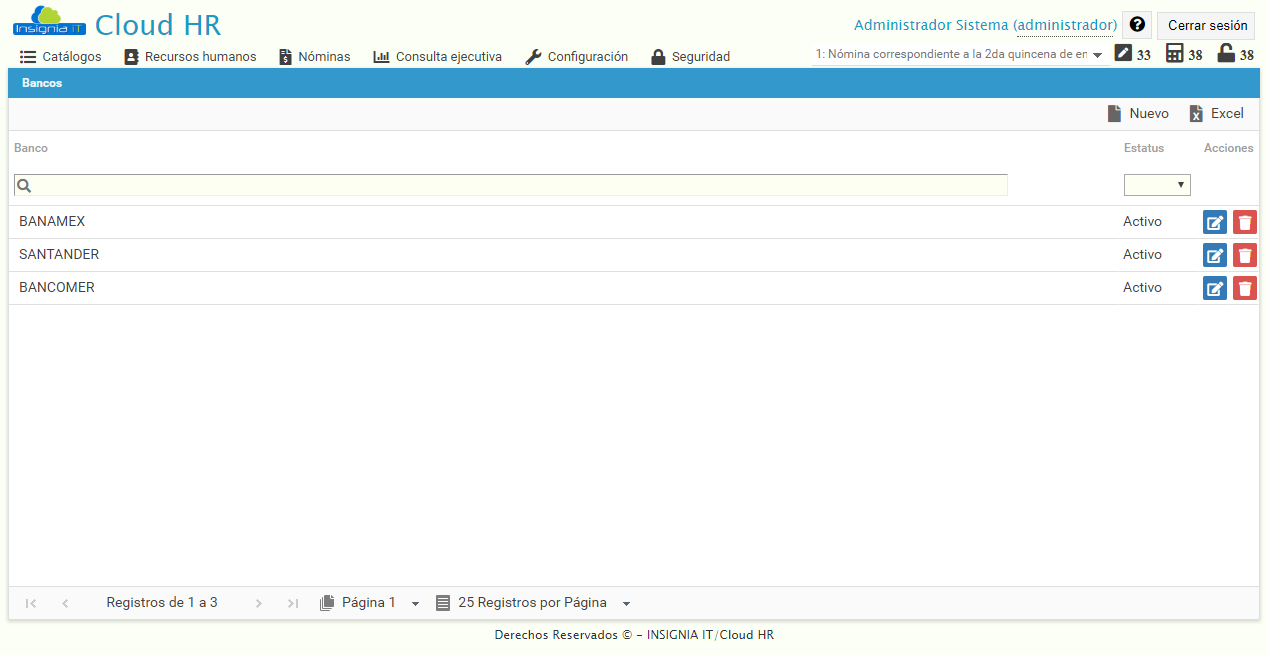The image size is (1268, 655).
Task: Open help with the question mark icon
Action: click(x=1136, y=24)
